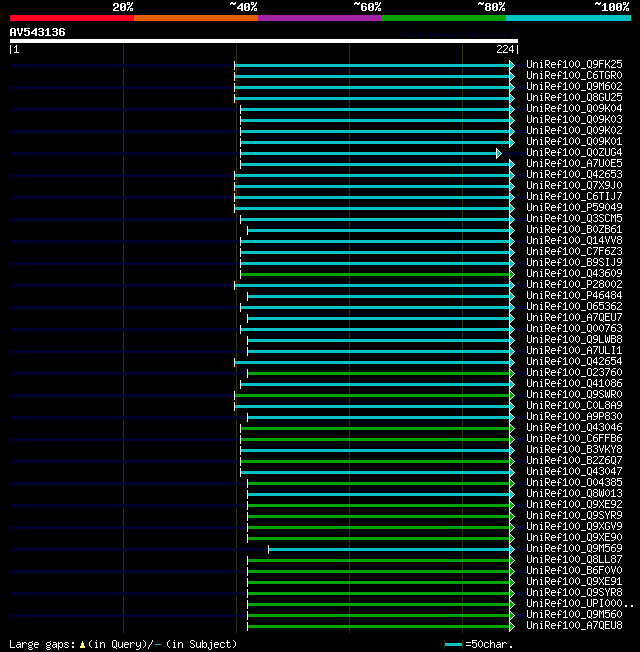Click the UniRef100_Q9XGV9 label
This screenshot has height=652, width=640.
point(574,526)
